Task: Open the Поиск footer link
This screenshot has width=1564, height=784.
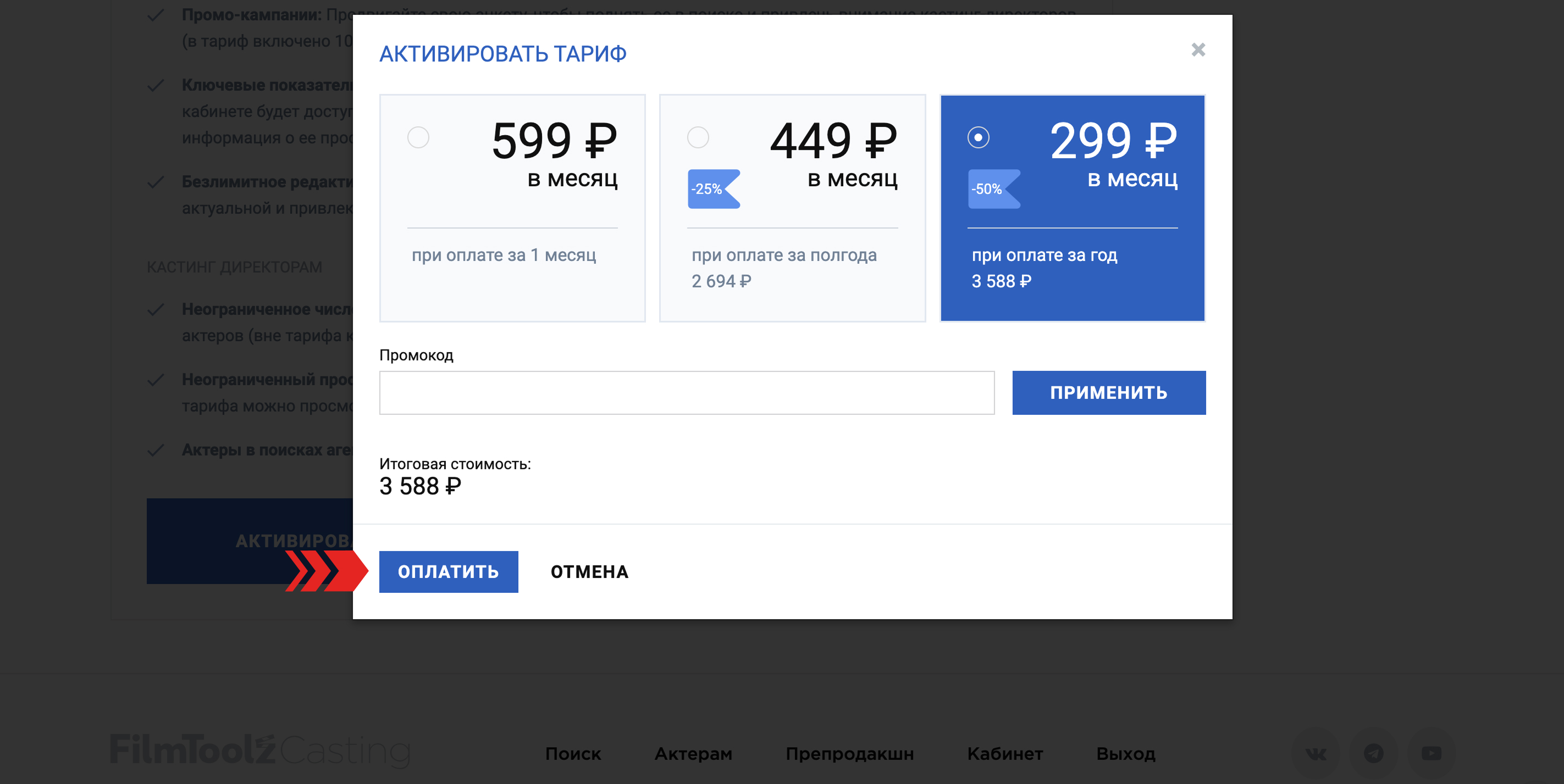Action: [572, 754]
